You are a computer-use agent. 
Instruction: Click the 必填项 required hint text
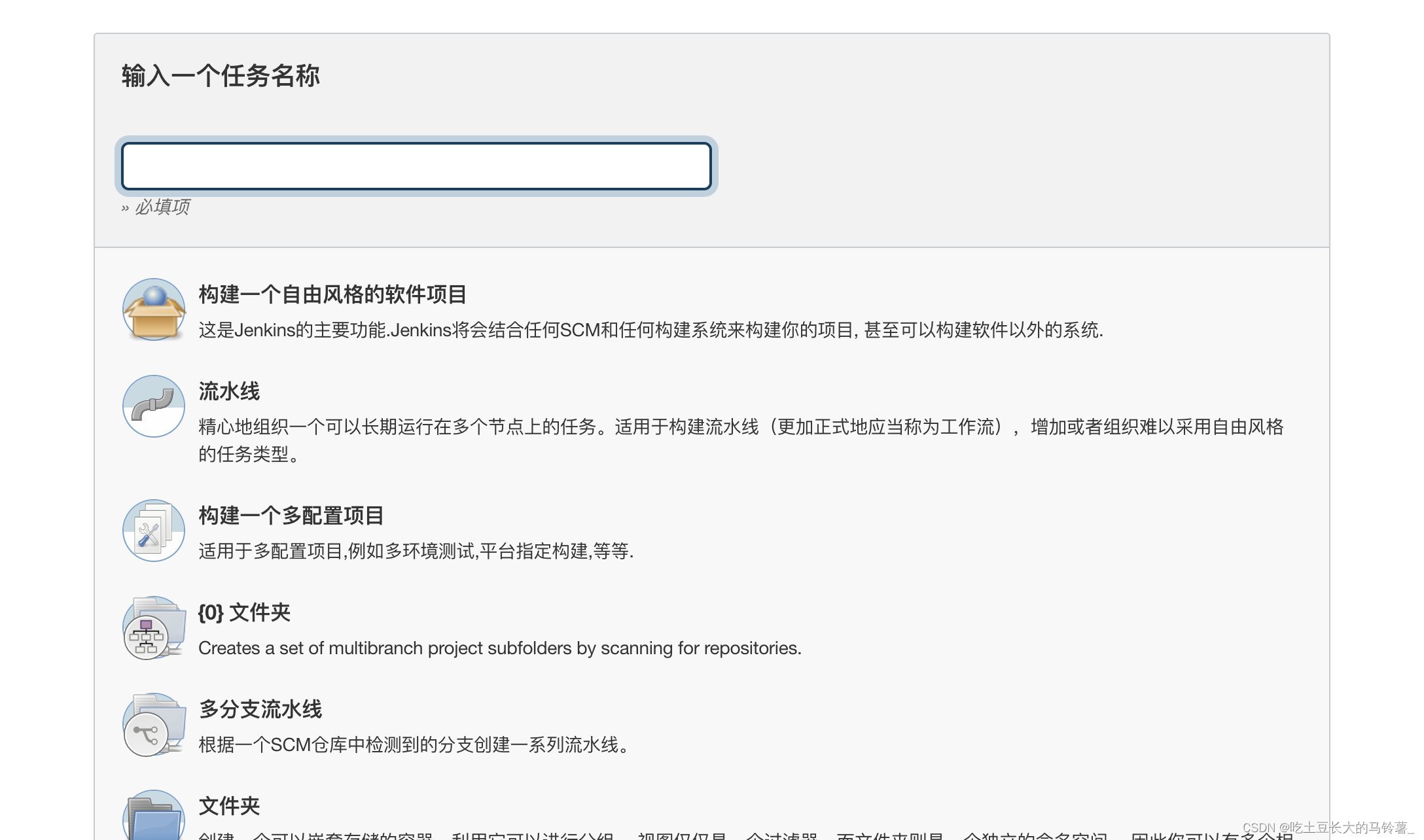tap(162, 207)
